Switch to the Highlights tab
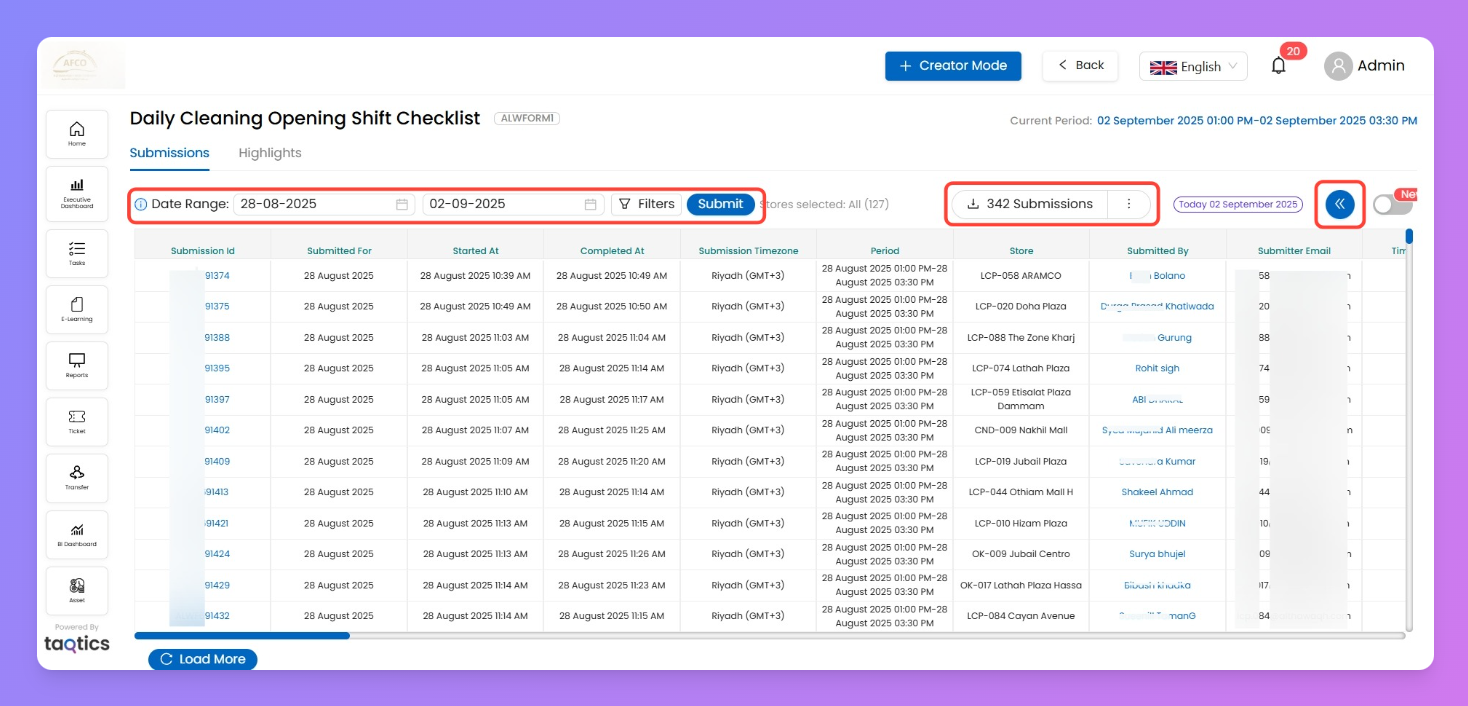This screenshot has width=1468, height=706. coord(270,153)
